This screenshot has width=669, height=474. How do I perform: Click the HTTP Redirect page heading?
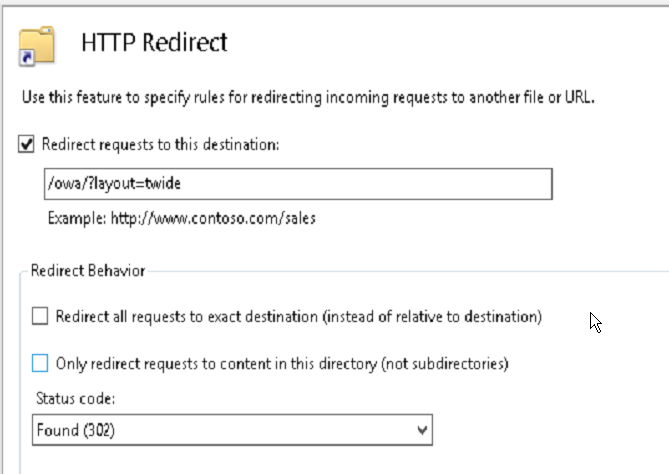click(x=154, y=43)
